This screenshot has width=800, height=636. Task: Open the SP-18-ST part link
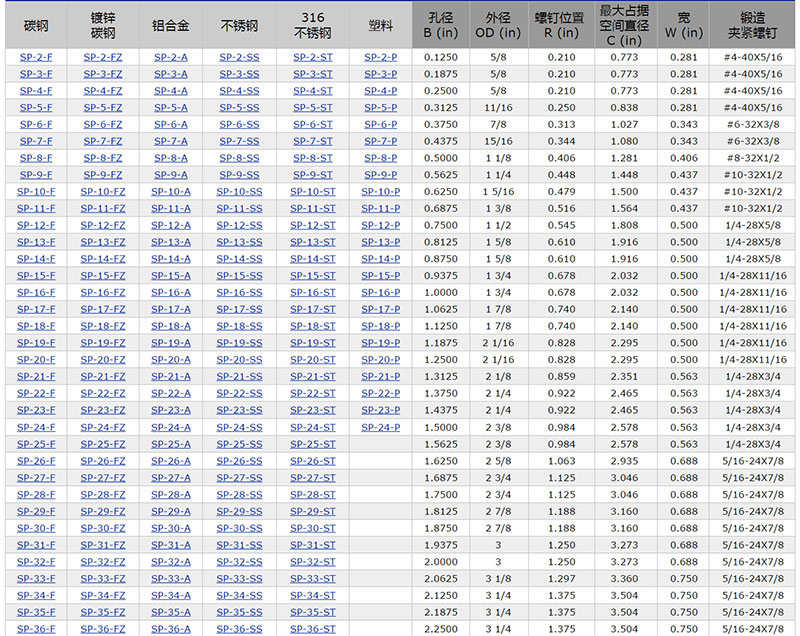tap(313, 326)
